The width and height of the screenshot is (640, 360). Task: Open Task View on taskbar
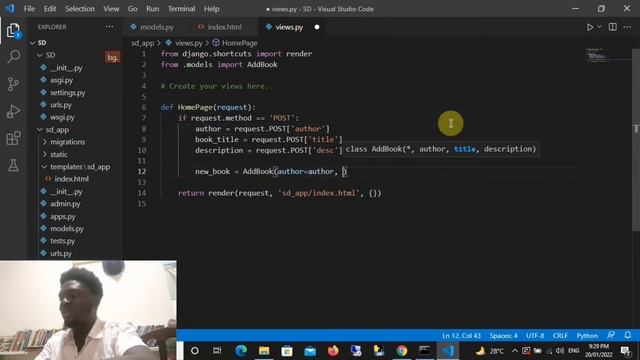coord(217,350)
